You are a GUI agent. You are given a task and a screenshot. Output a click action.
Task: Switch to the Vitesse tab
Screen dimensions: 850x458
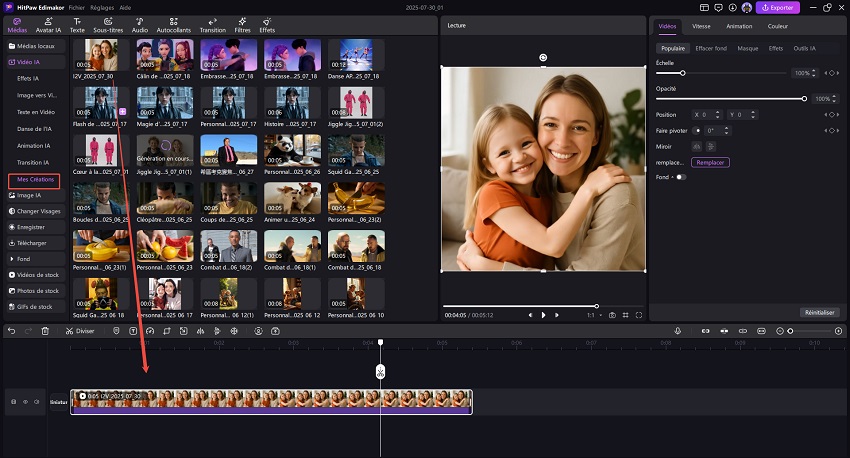[701, 26]
